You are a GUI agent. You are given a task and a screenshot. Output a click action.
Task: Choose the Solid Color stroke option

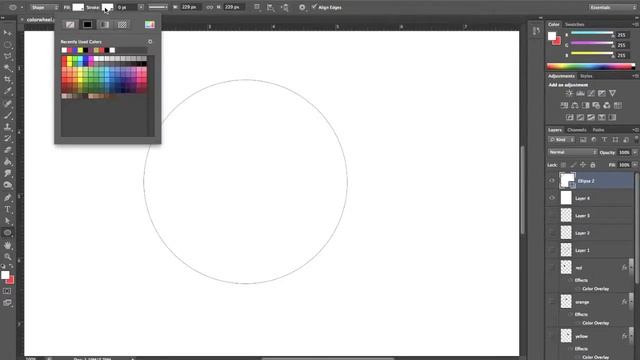point(87,25)
